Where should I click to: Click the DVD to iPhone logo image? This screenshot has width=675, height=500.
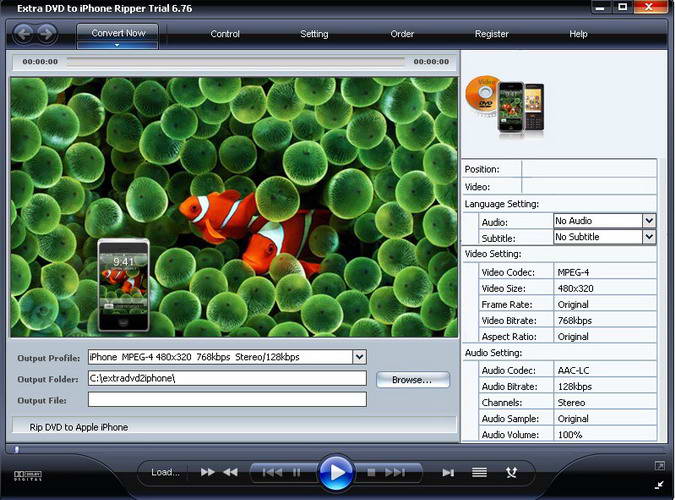[x=505, y=106]
